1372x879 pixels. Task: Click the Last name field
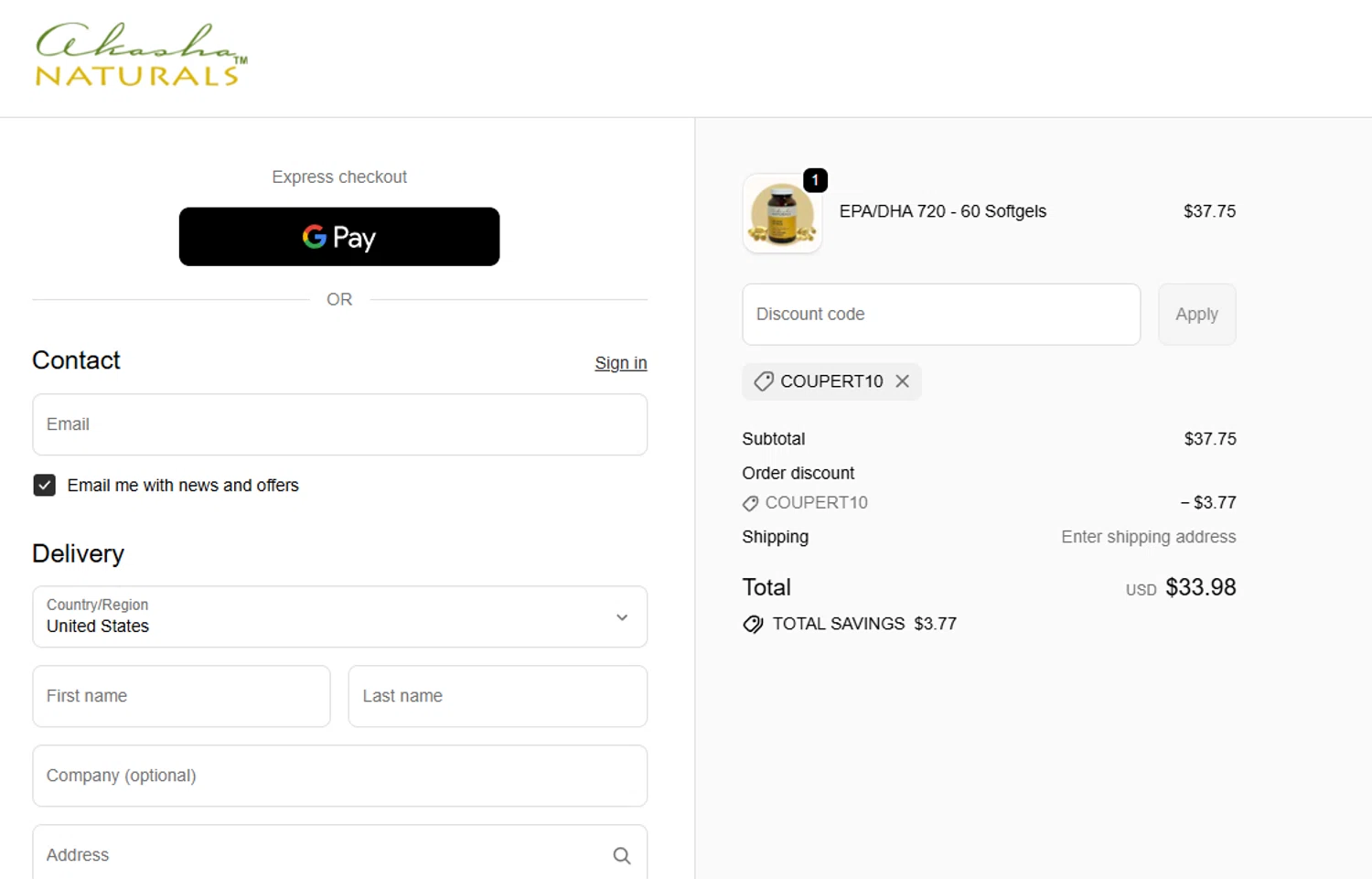click(x=498, y=696)
